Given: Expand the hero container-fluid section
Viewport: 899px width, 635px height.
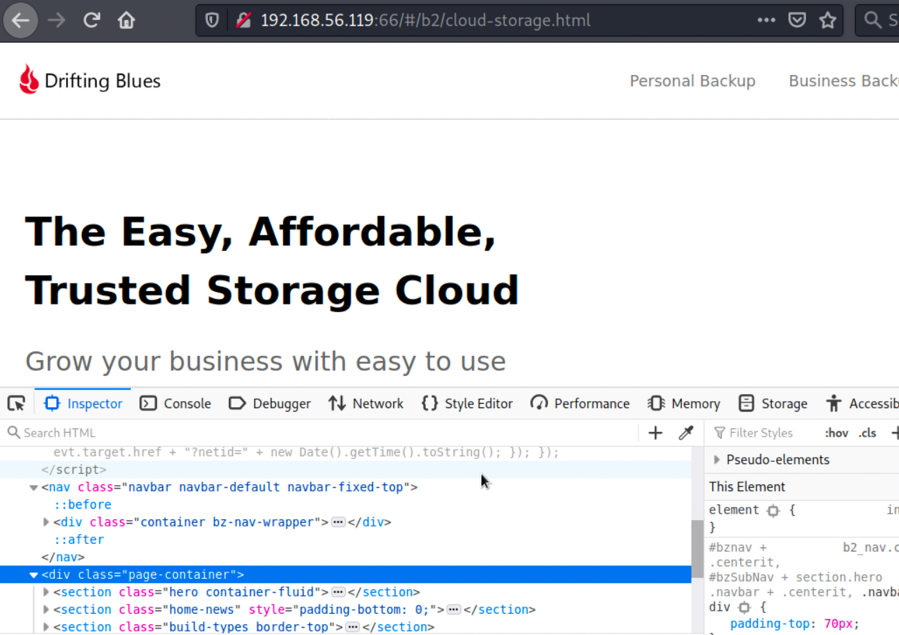Looking at the screenshot, I should click(46, 592).
